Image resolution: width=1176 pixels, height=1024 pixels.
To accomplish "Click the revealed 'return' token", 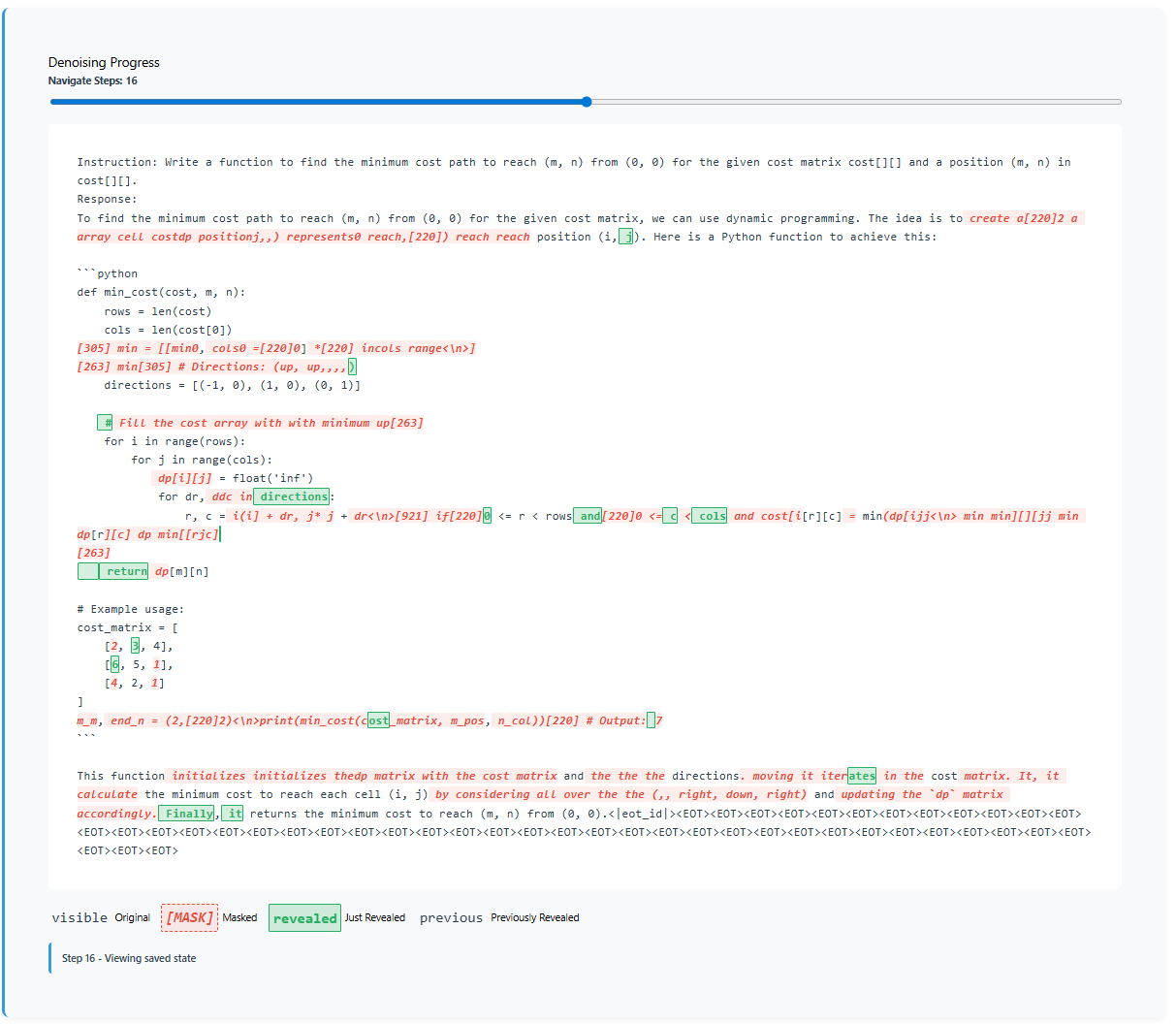I will (124, 571).
